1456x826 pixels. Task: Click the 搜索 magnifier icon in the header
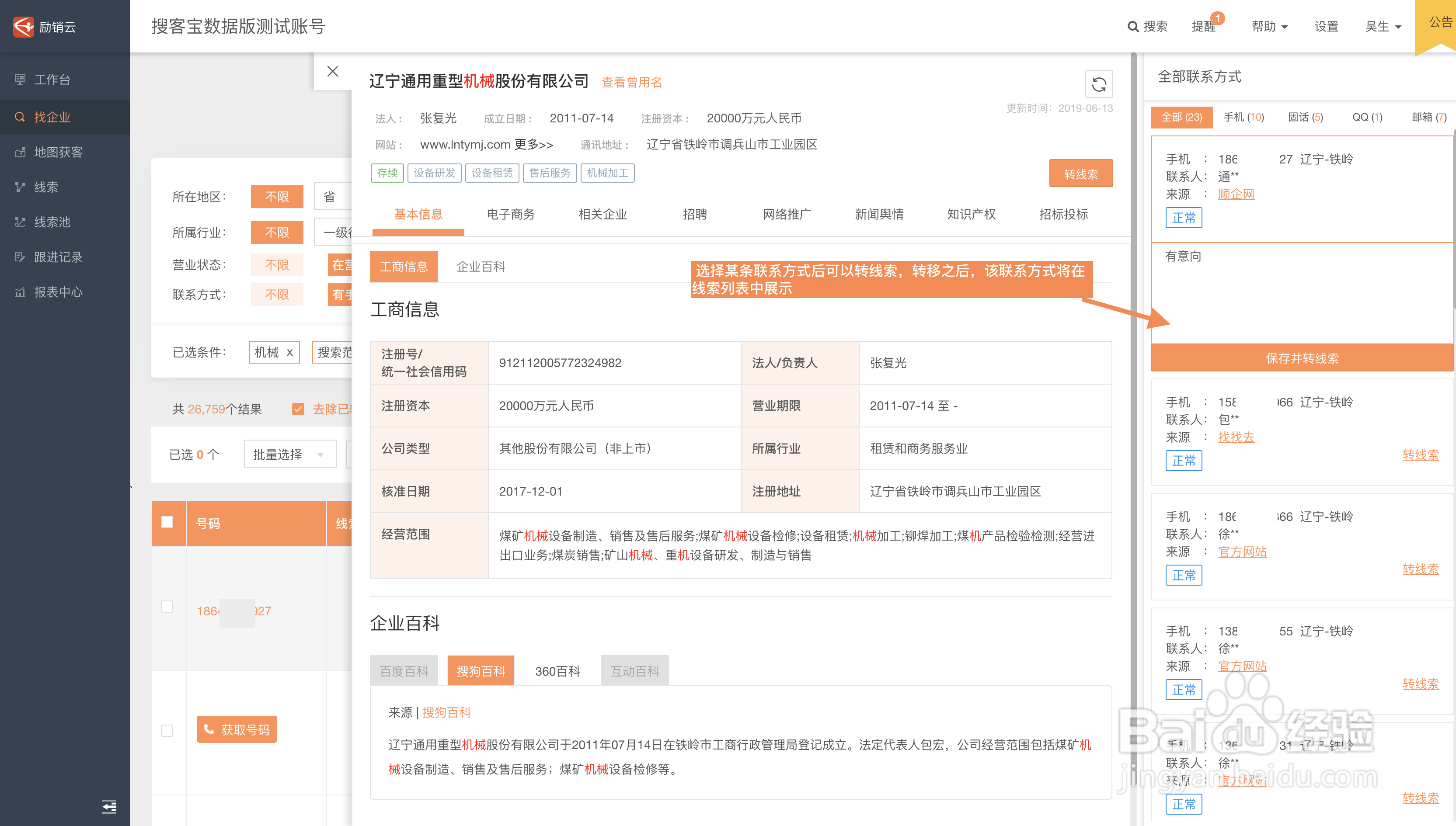click(x=1132, y=27)
